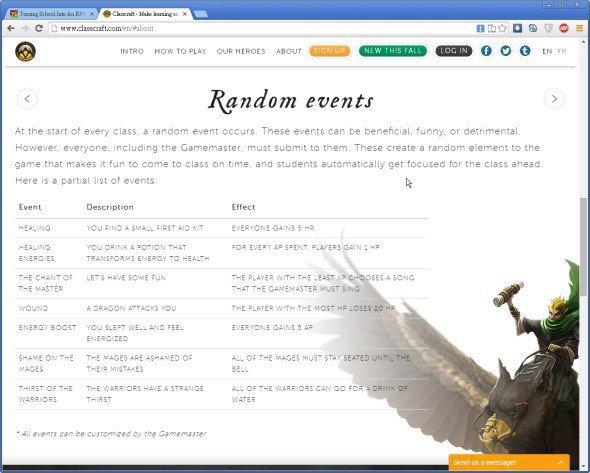Open the HOW TO PLAY menu item
The image size is (590, 473).
coord(180,51)
